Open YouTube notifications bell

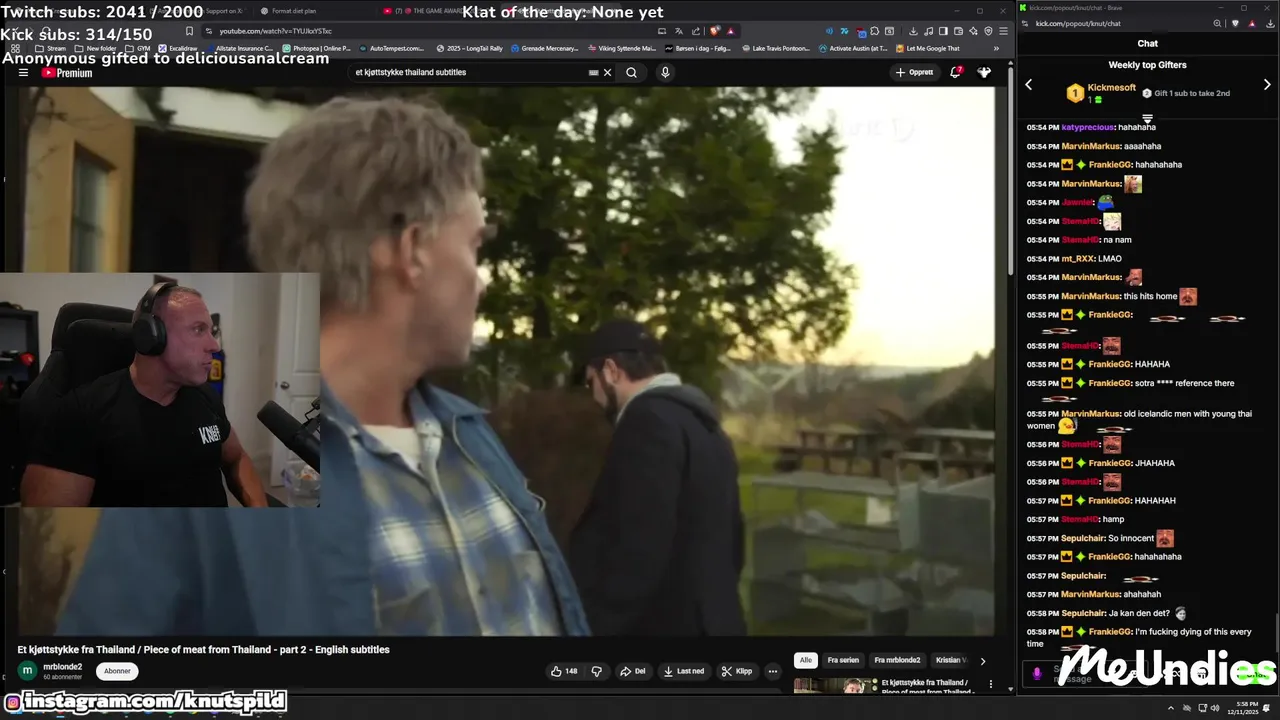(956, 72)
